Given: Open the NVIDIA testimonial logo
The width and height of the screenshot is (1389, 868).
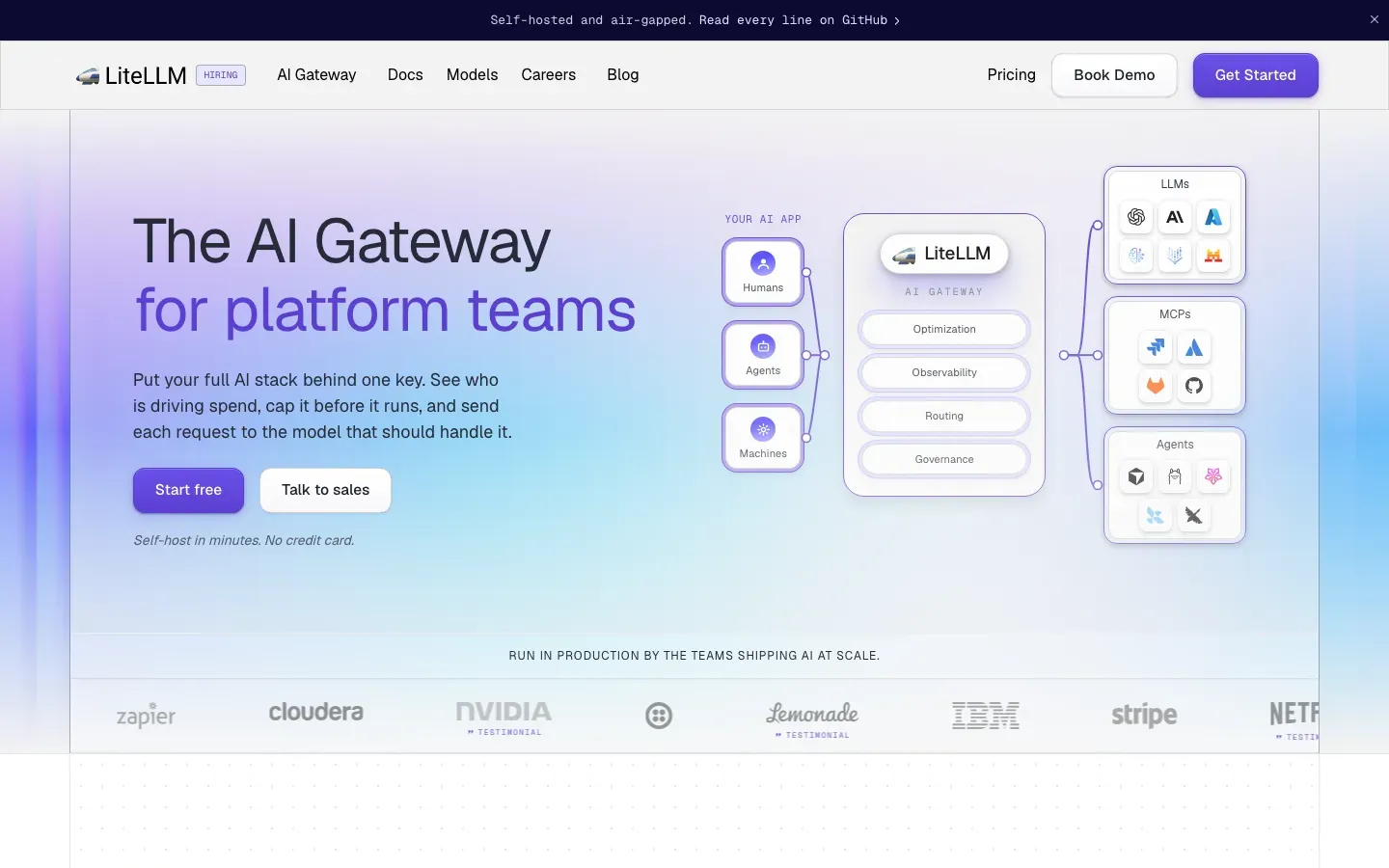Looking at the screenshot, I should click(x=504, y=718).
